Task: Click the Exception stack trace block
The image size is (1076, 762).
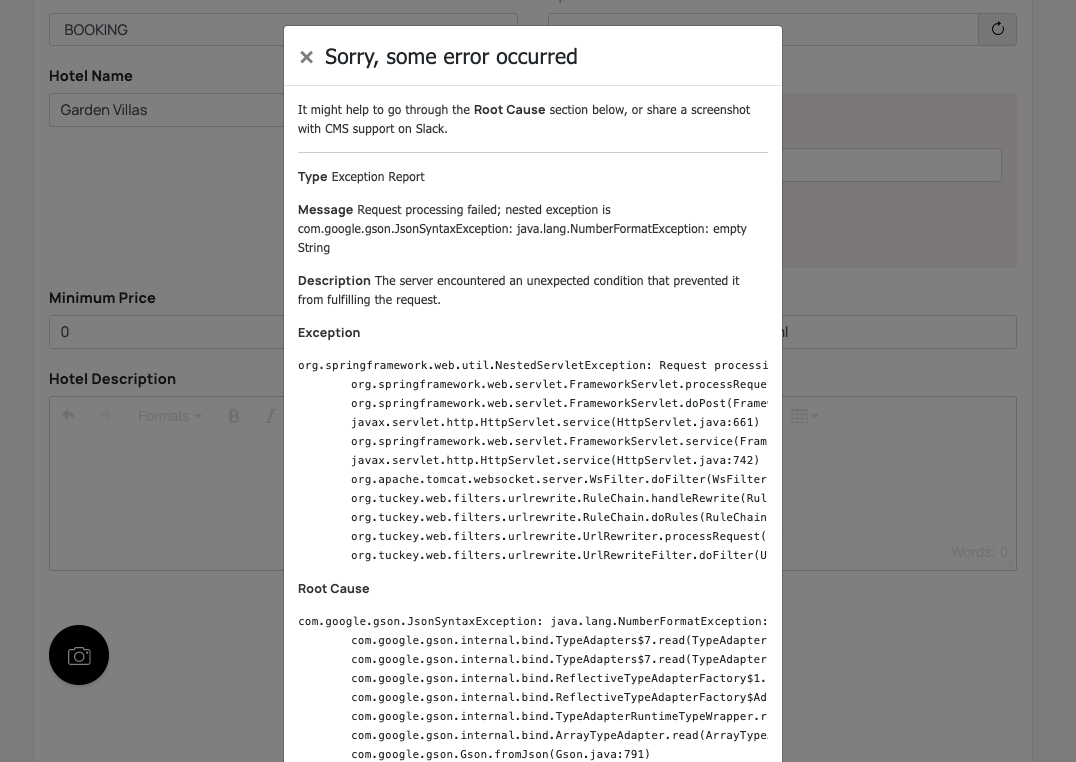Action: [533, 460]
